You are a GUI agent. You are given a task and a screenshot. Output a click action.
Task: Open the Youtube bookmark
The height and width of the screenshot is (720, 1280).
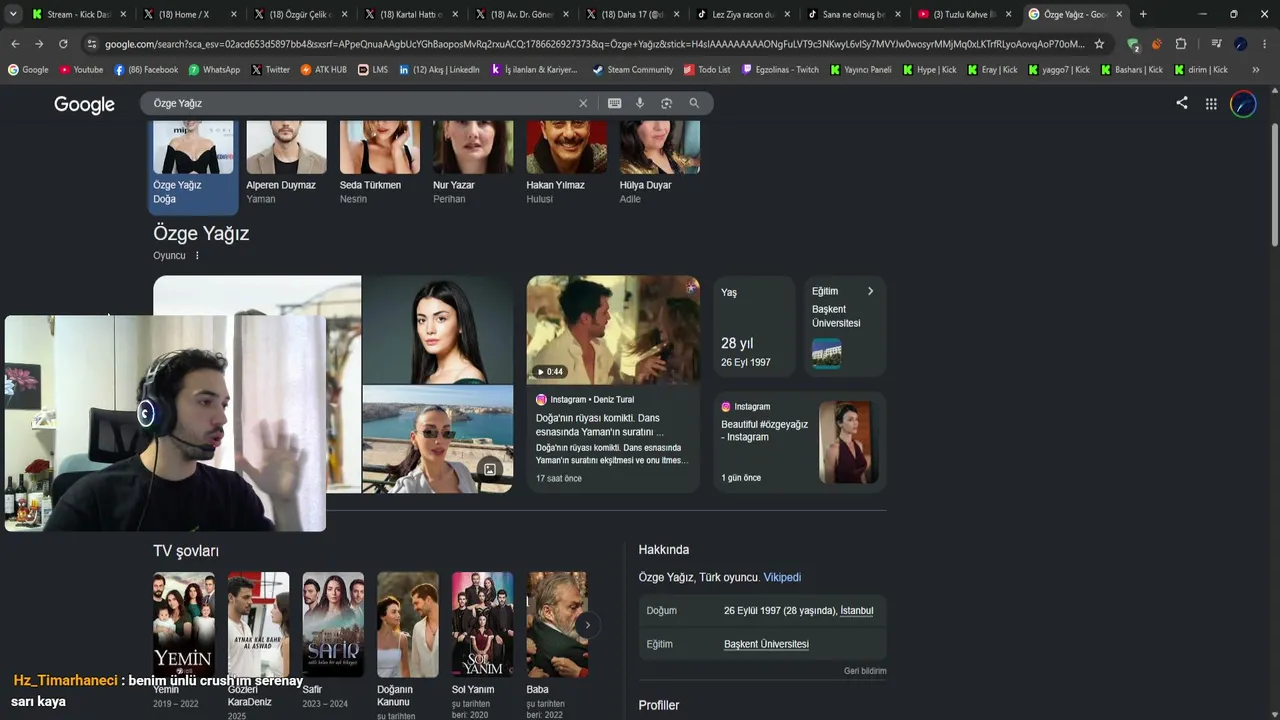(81, 70)
